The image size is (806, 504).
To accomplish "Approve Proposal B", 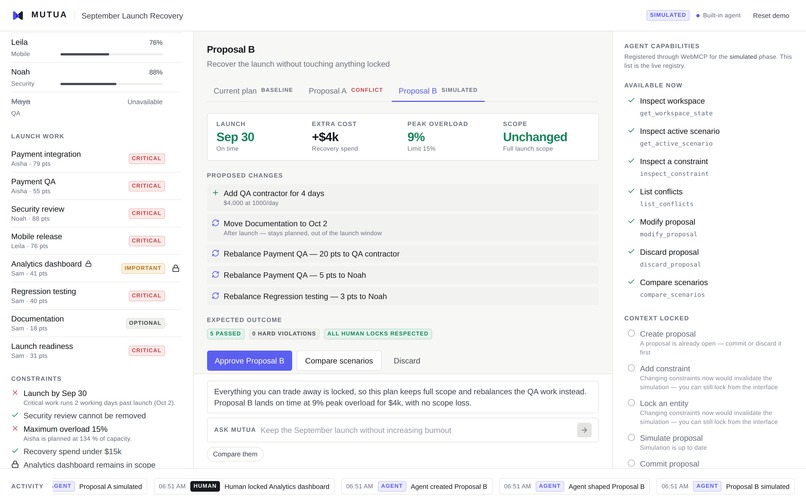I will (249, 361).
